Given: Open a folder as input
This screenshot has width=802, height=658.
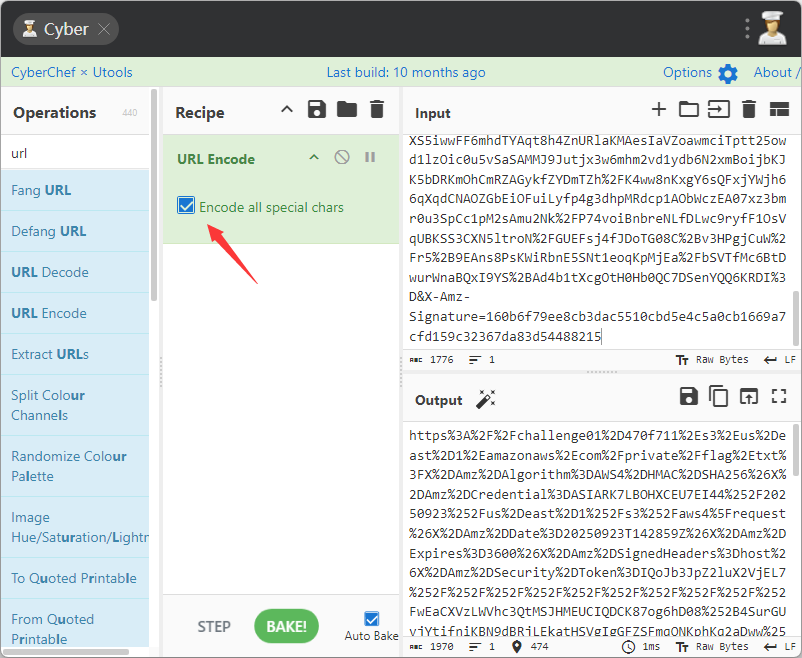Looking at the screenshot, I should click(688, 110).
